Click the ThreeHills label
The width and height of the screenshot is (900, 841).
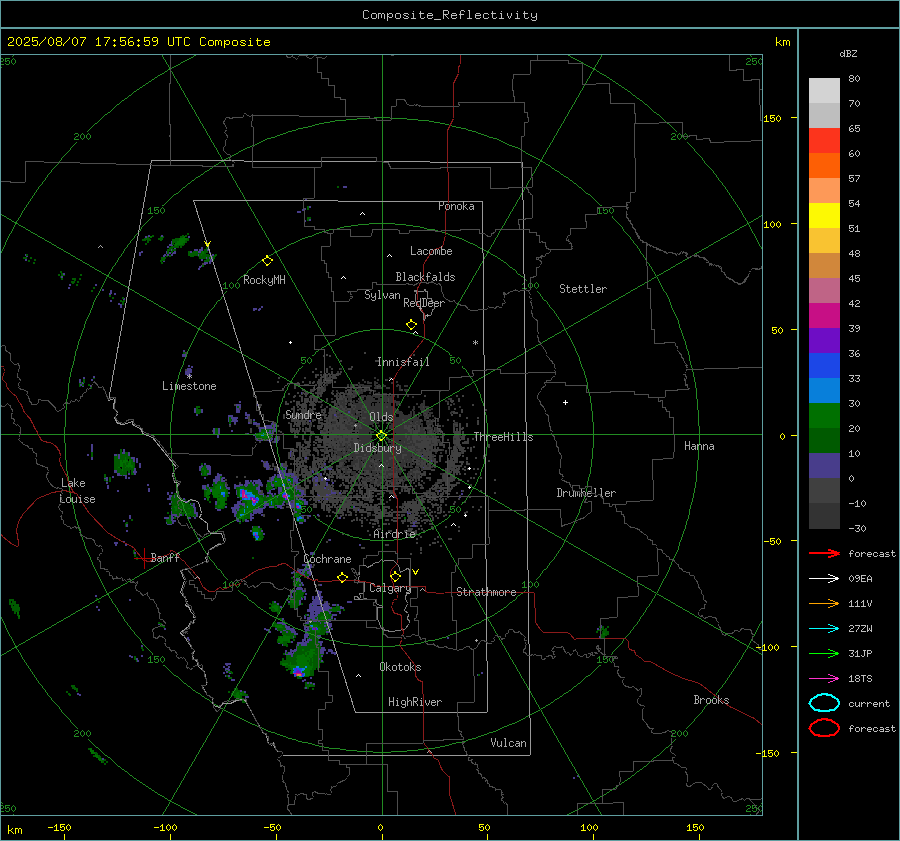click(503, 437)
